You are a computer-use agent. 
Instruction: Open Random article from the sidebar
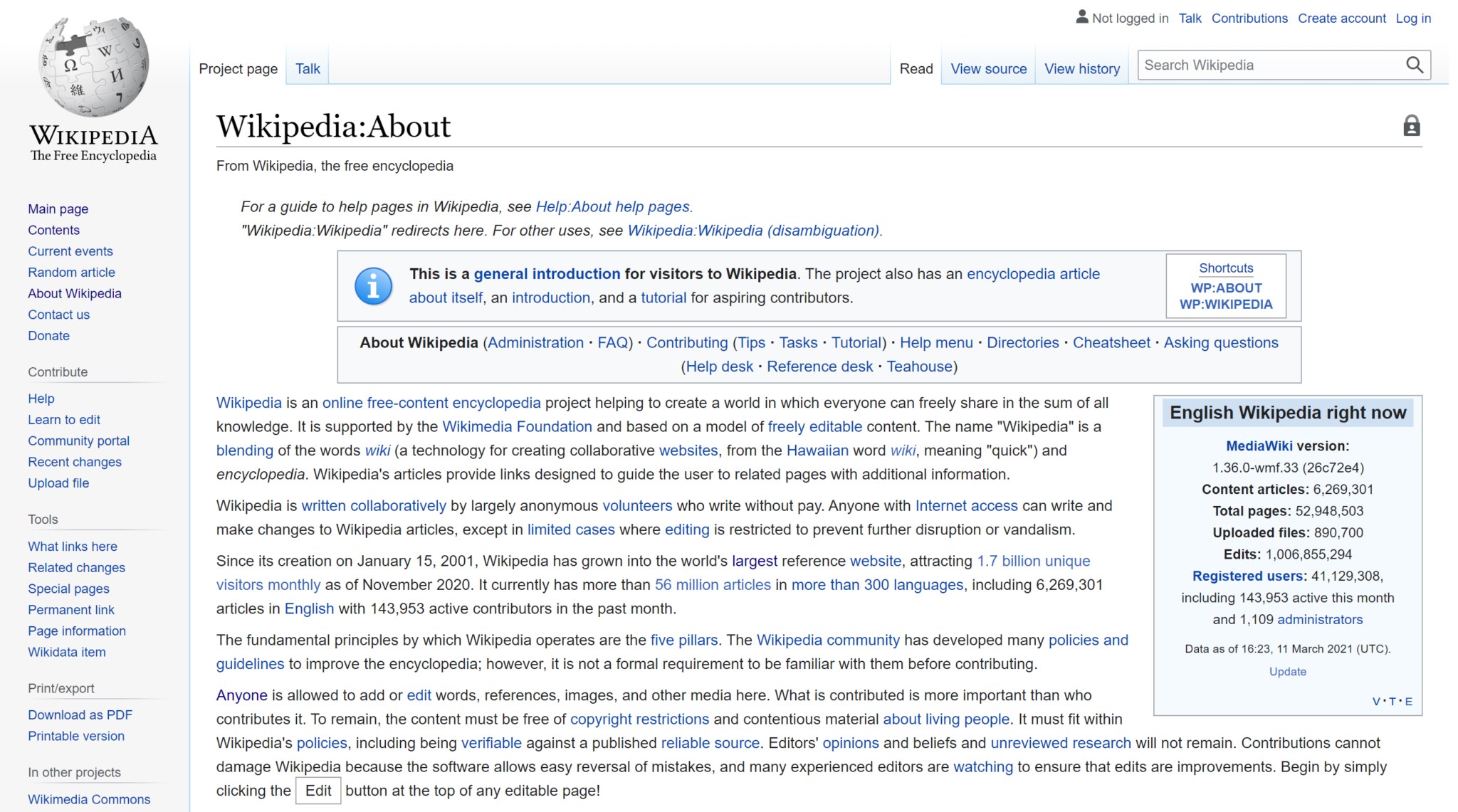click(x=71, y=272)
